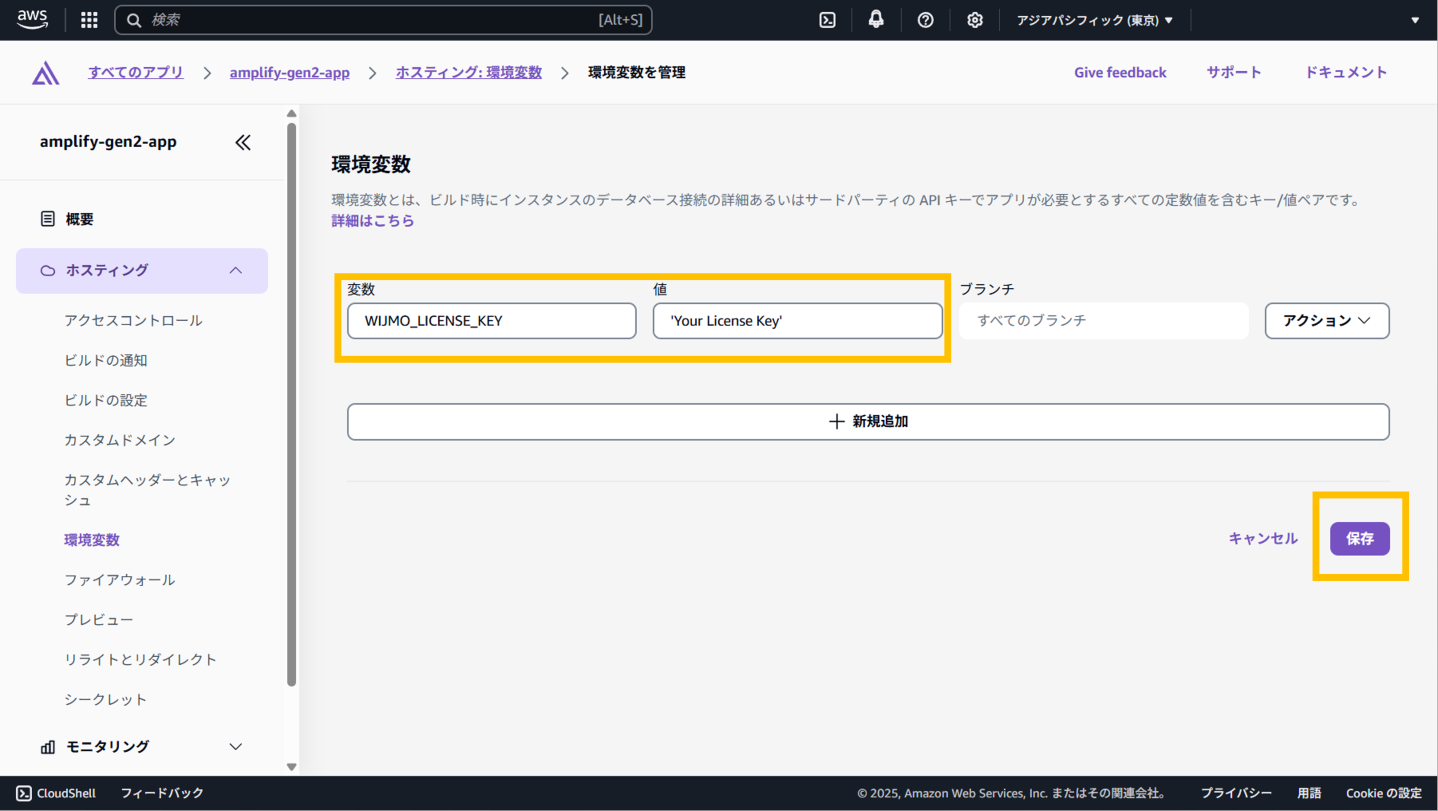Viewport: 1438px width, 811px height.
Task: Go to すべてのアプリ breadcrumb
Action: pos(136,72)
